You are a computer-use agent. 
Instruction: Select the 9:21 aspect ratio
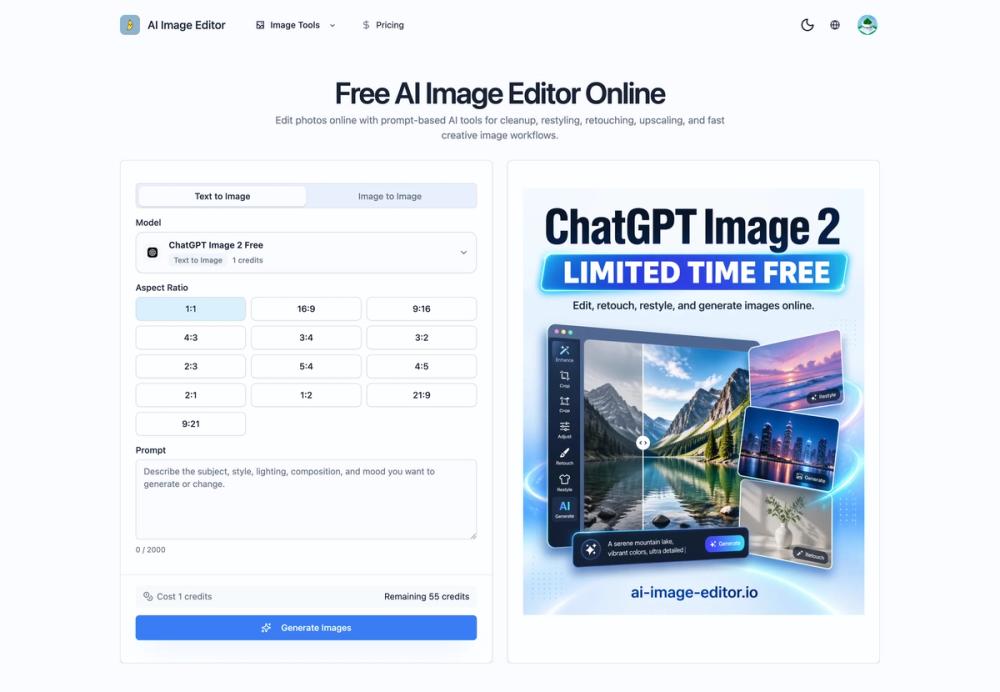(191, 423)
